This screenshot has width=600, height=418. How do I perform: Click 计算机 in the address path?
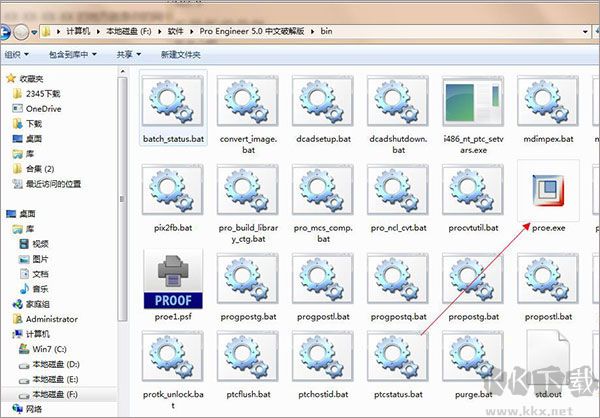tap(78, 31)
